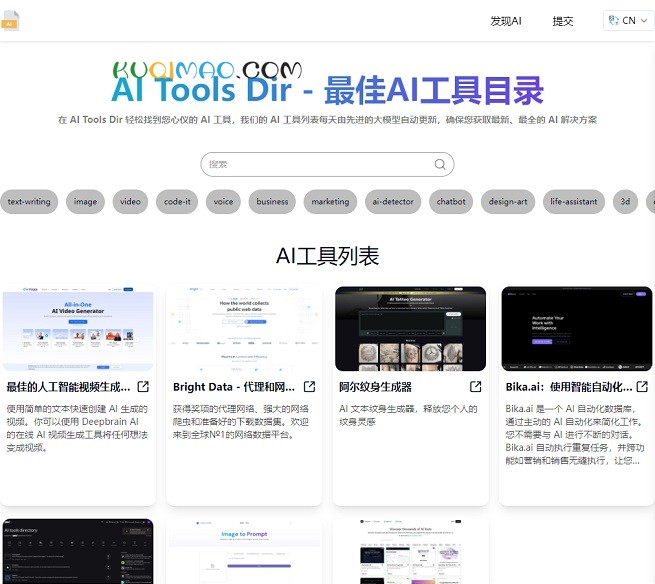The height and width of the screenshot is (584, 655).
Task: Open external link icon for Bika.ai card
Action: [642, 386]
